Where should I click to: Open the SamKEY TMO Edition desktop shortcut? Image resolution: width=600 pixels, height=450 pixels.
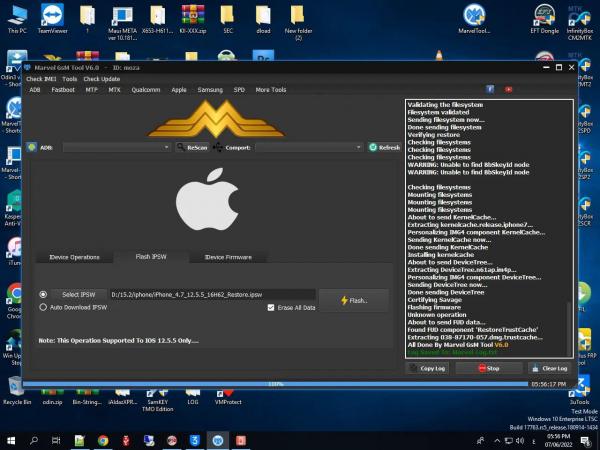158,401
